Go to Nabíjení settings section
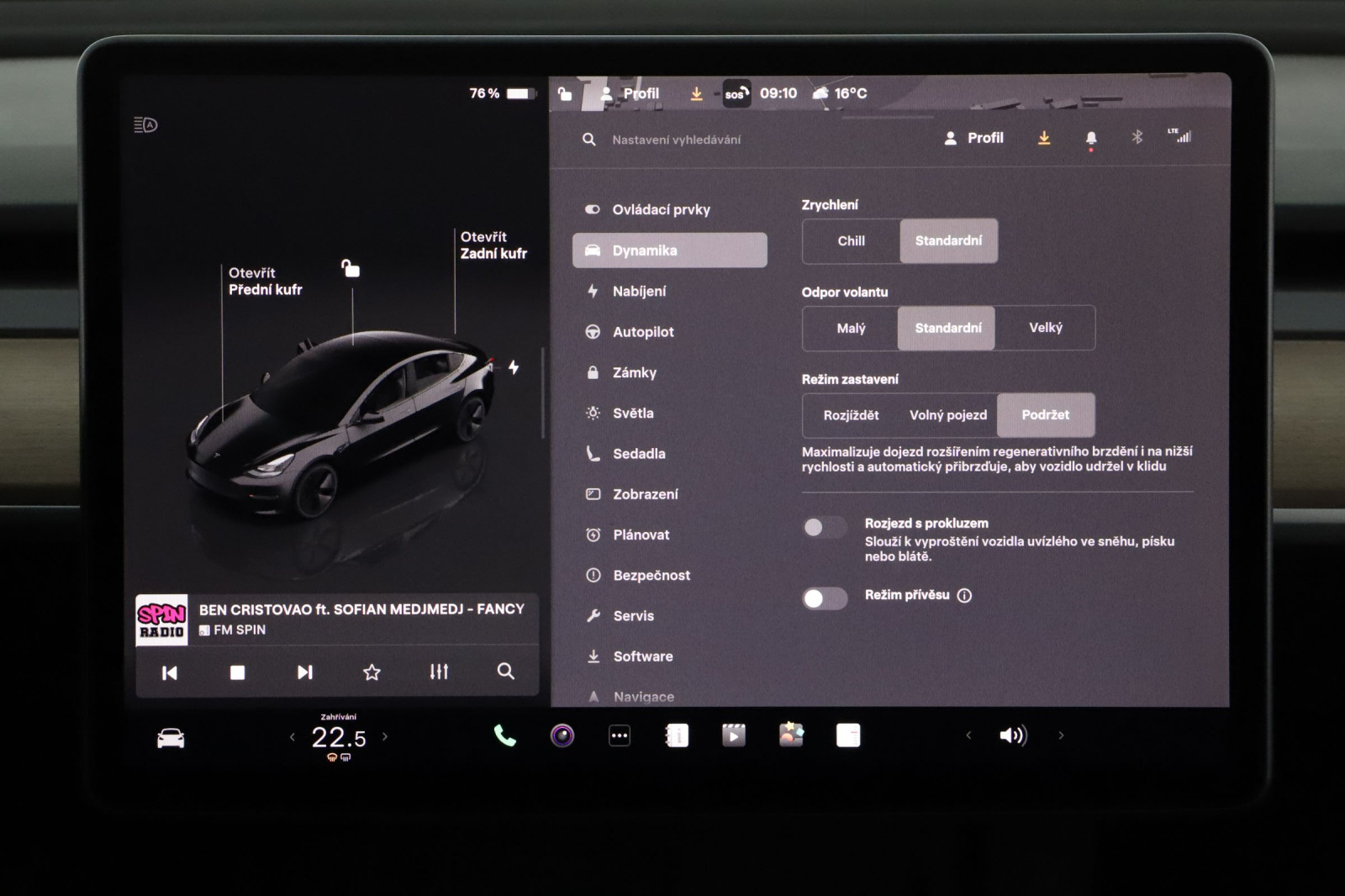The width and height of the screenshot is (1345, 896). [x=639, y=292]
